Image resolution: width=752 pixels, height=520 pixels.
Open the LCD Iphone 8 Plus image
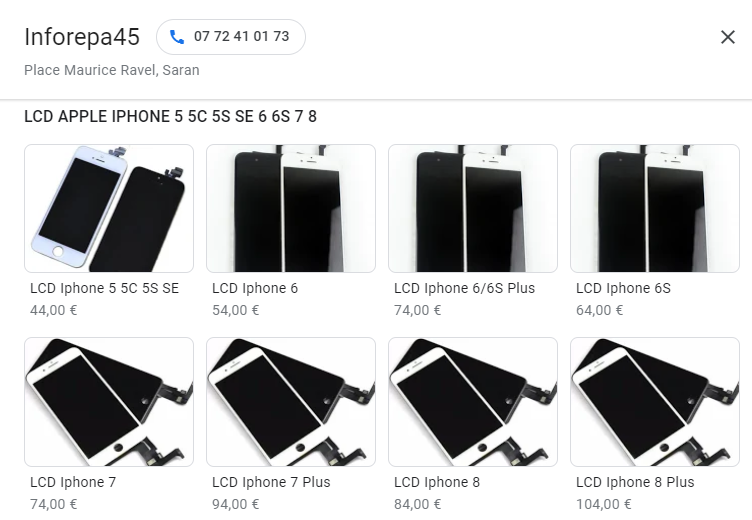click(655, 402)
